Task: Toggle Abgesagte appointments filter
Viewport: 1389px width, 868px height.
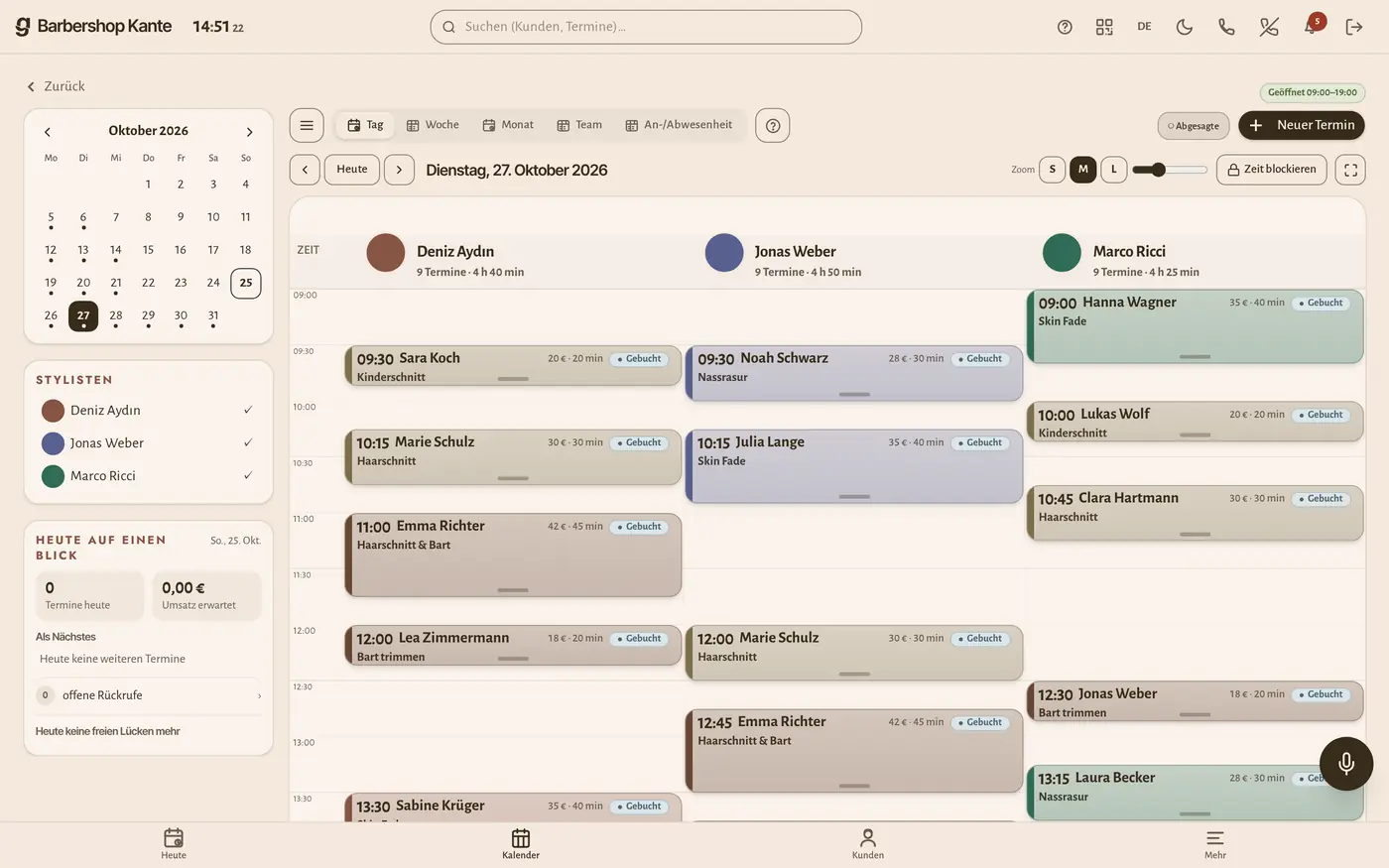Action: click(1194, 126)
